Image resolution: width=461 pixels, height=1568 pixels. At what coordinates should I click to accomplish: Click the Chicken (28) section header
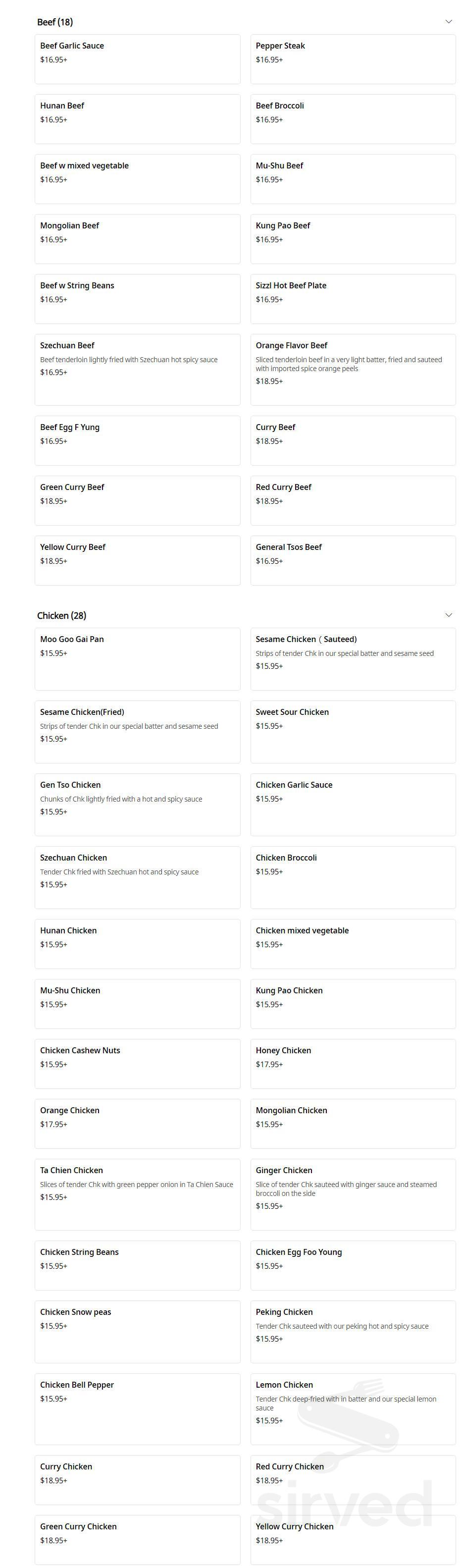[61, 615]
